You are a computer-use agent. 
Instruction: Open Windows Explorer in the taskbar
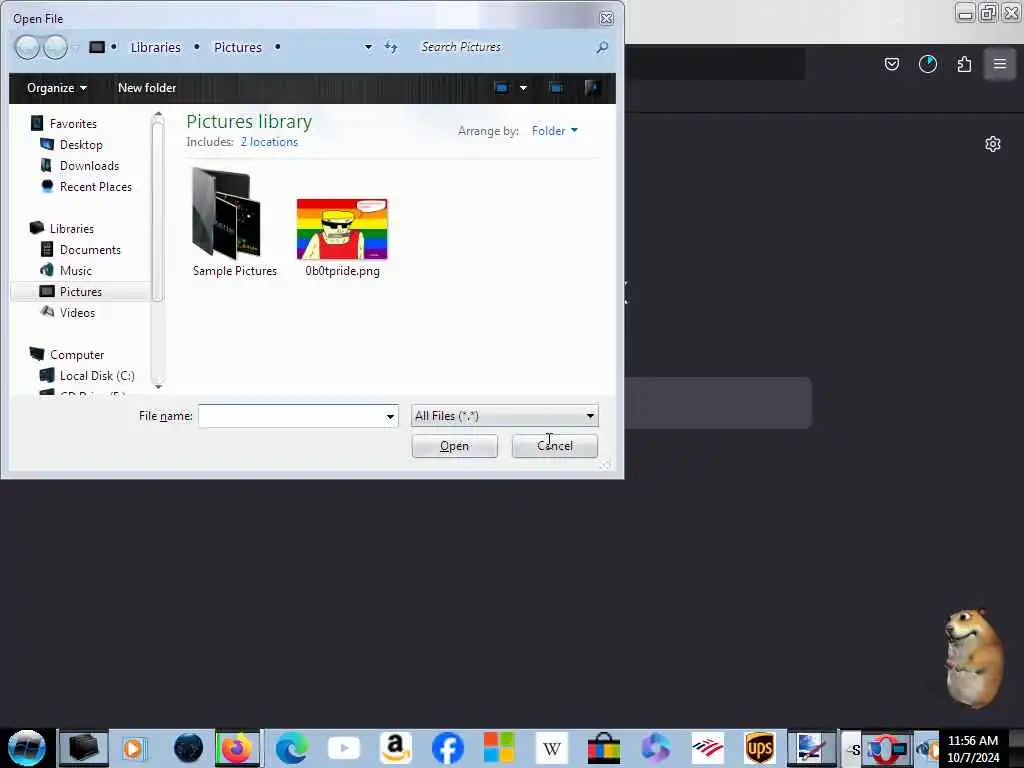click(x=84, y=748)
